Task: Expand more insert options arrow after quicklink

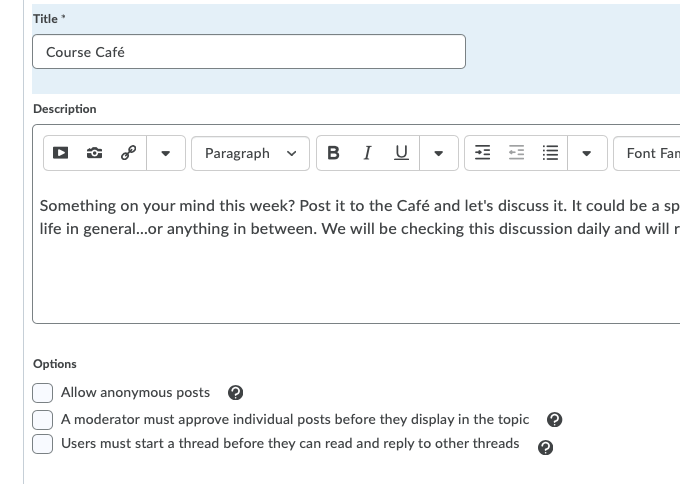Action: click(x=166, y=153)
